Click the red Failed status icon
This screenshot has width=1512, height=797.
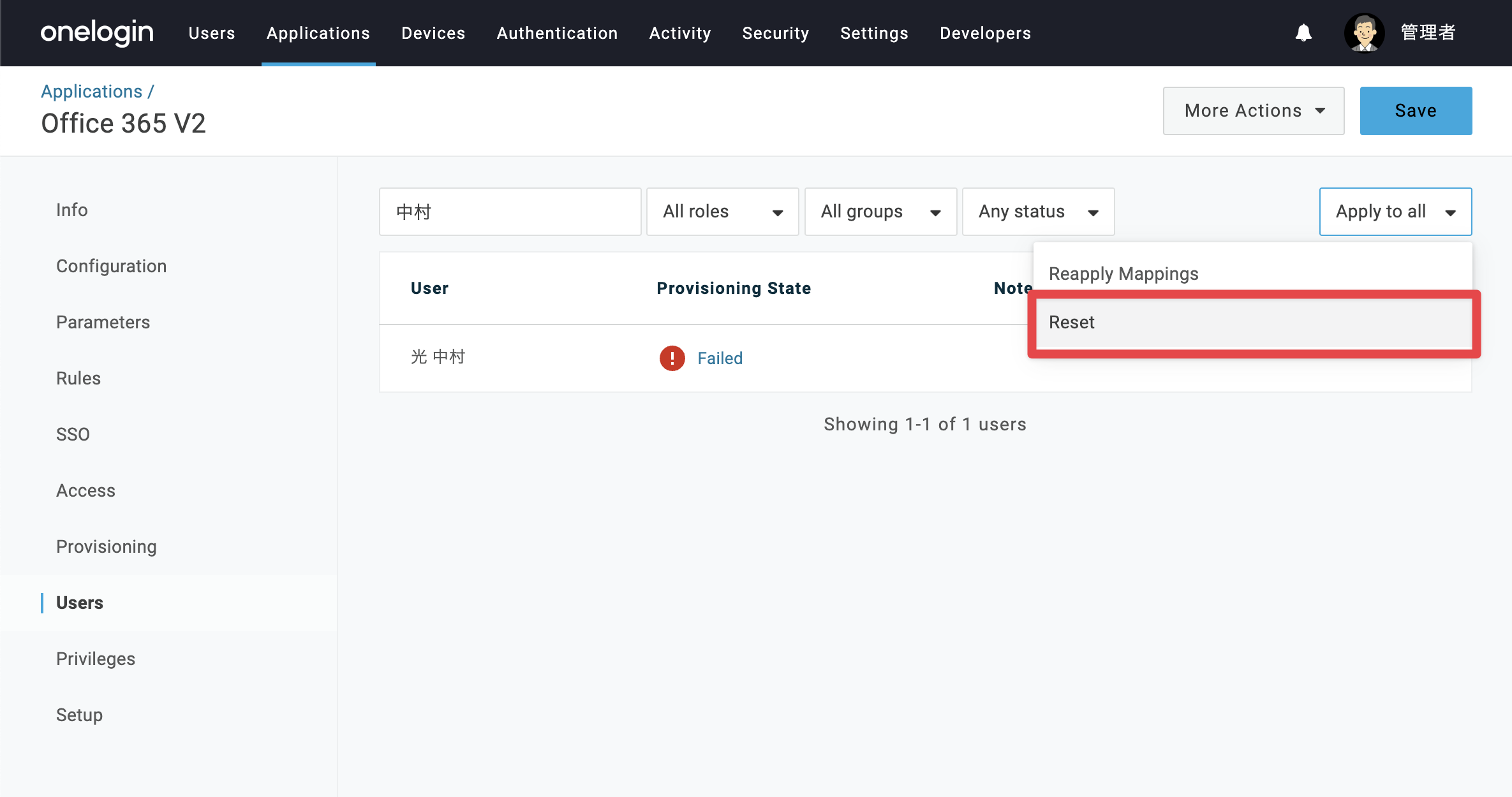coord(672,358)
